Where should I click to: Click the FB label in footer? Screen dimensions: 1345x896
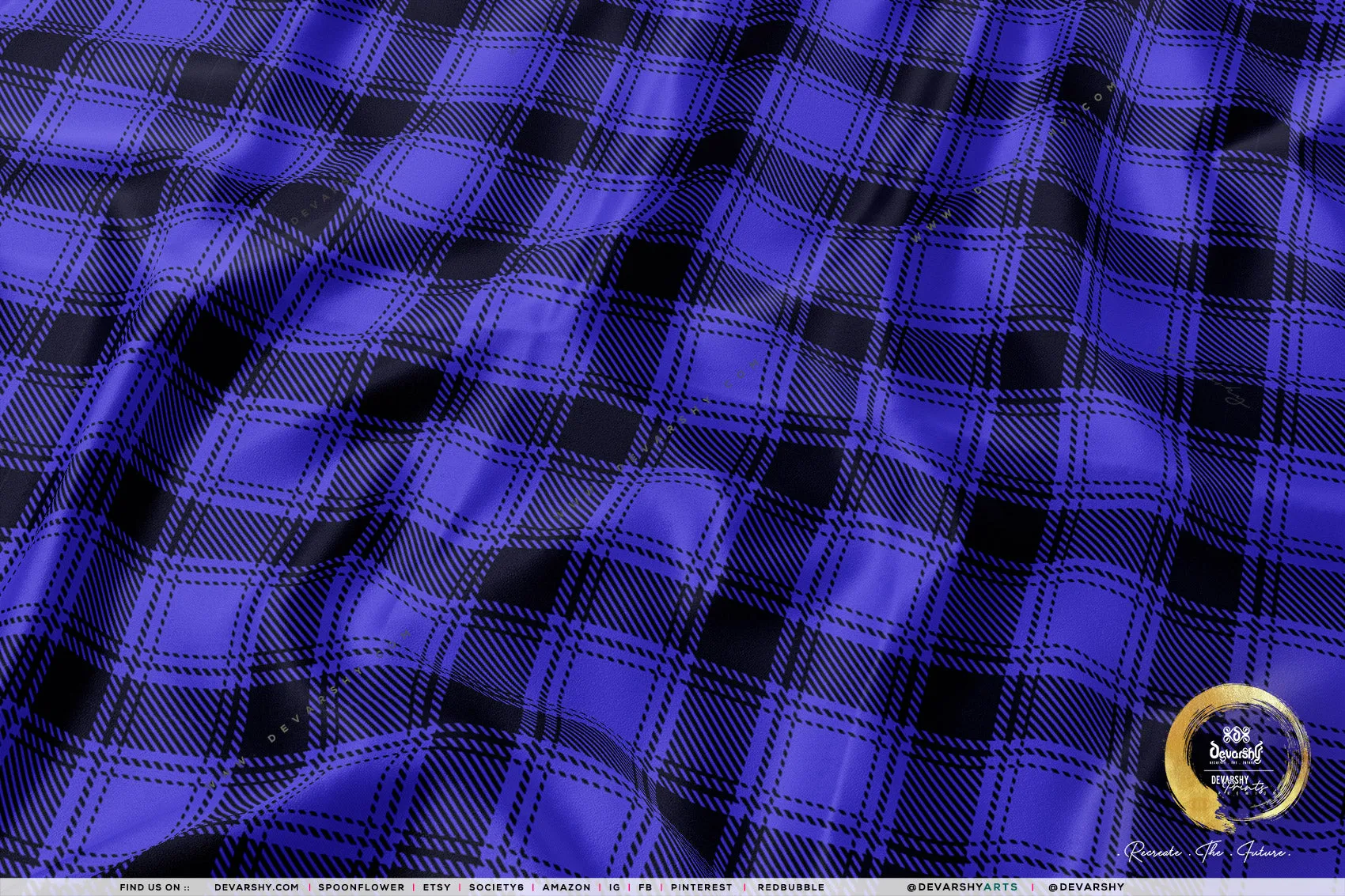point(645,887)
